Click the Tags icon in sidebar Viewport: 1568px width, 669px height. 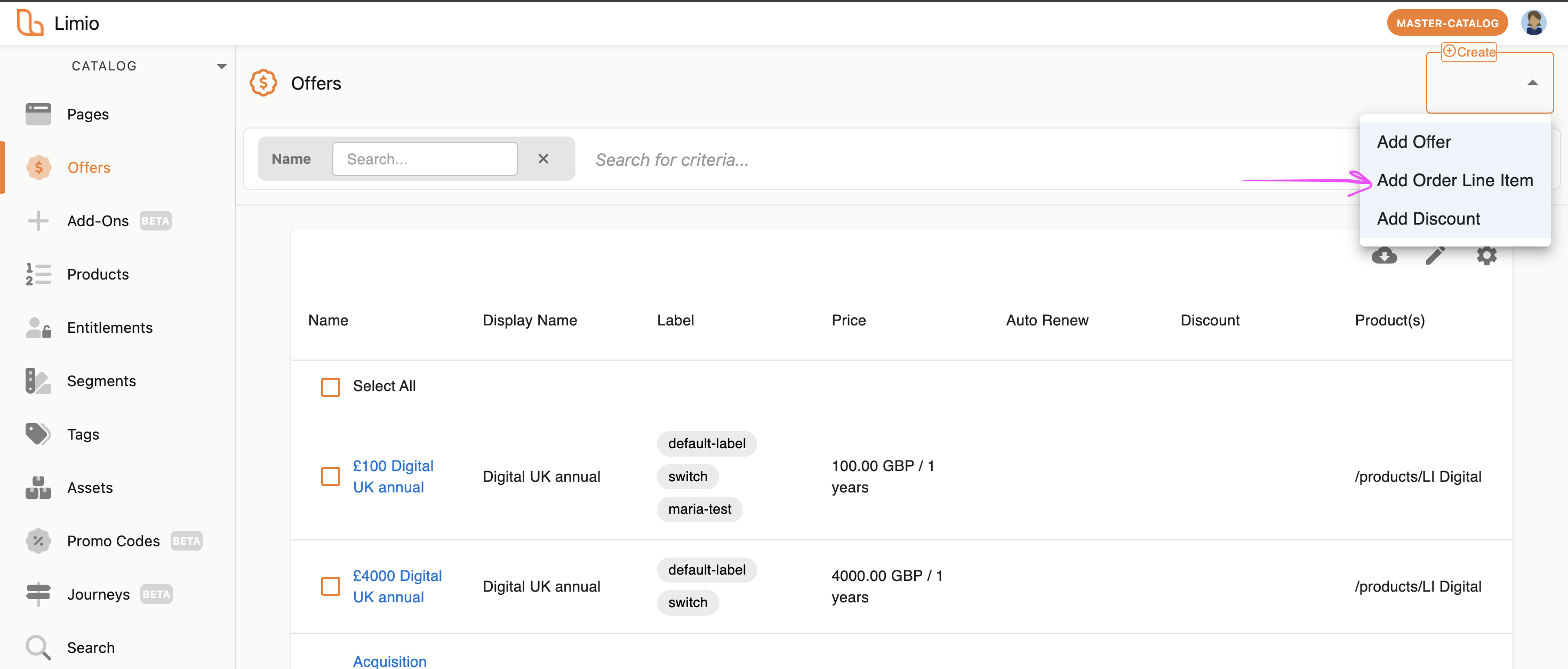(x=38, y=434)
